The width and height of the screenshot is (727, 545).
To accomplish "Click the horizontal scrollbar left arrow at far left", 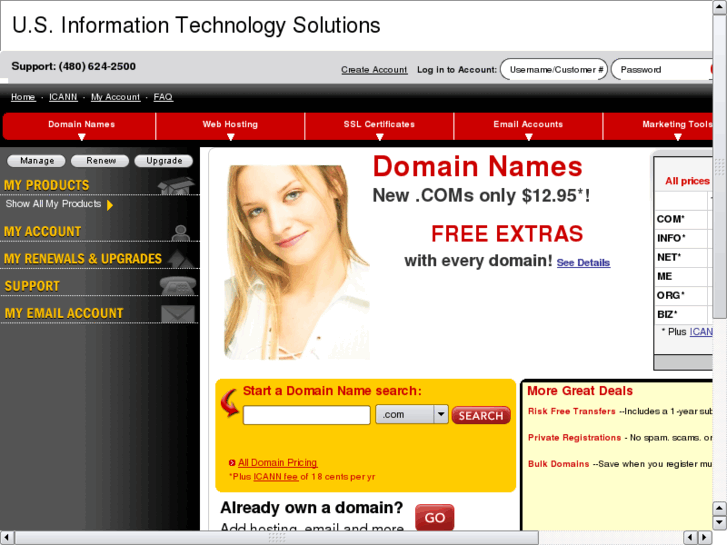I will coord(7,538).
